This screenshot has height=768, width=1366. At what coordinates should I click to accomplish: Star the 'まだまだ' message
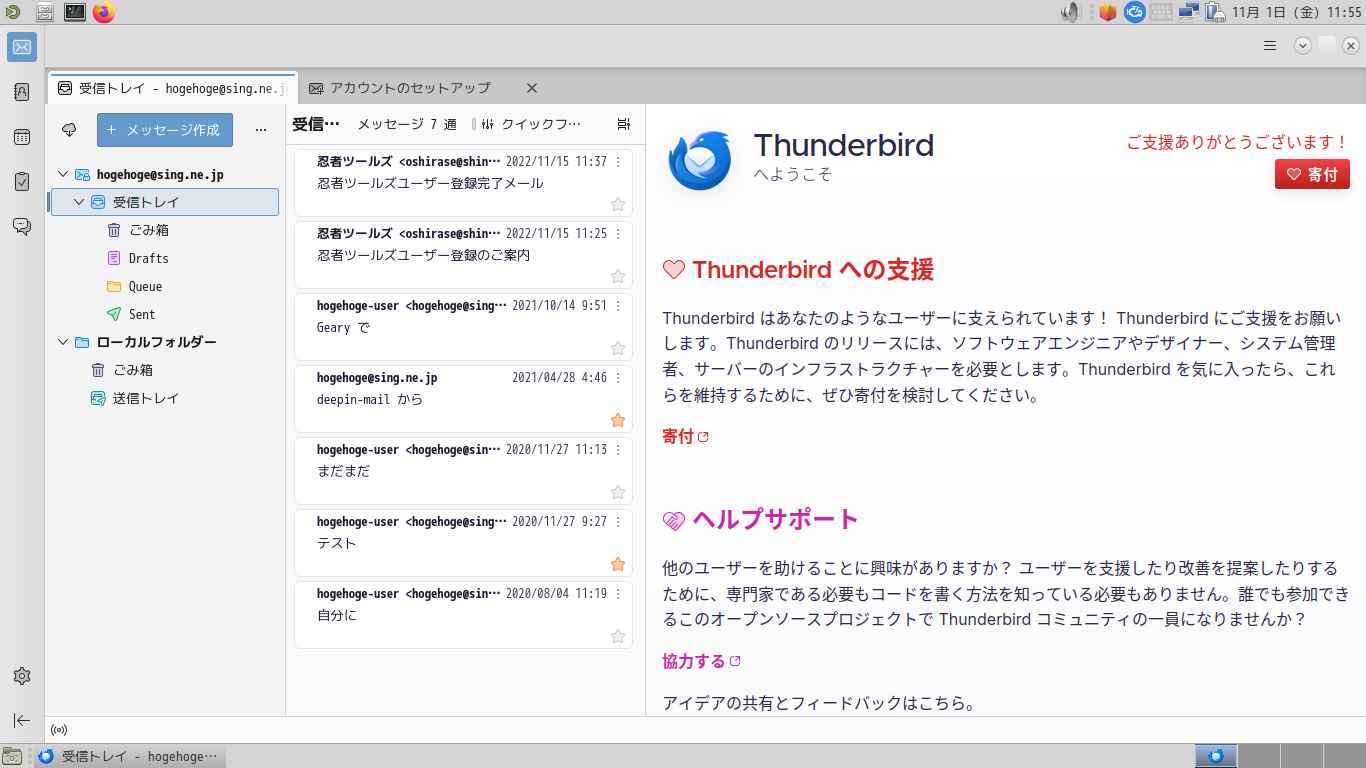[618, 492]
